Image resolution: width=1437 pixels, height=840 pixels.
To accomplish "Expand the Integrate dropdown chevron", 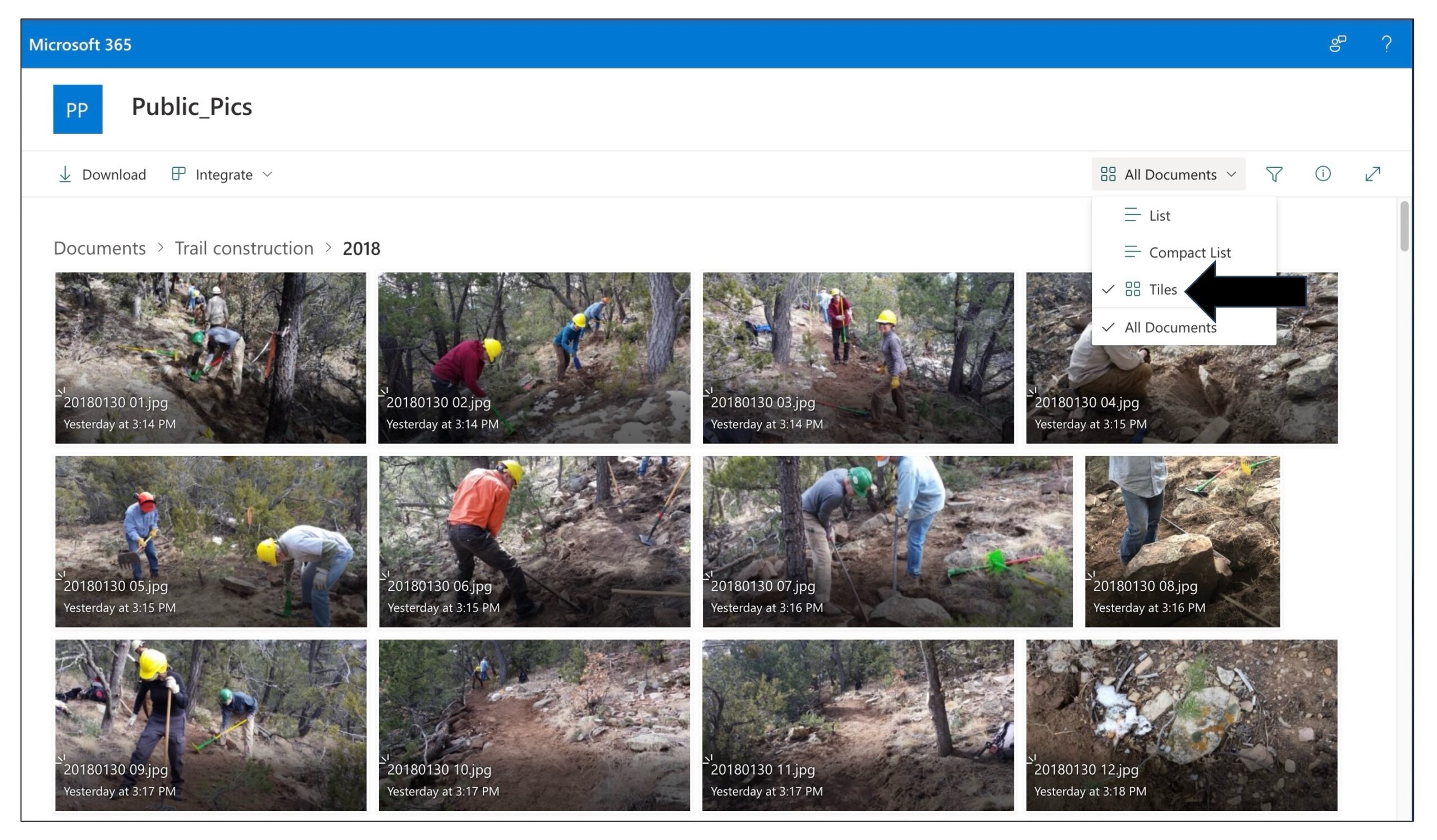I will pyautogui.click(x=267, y=175).
